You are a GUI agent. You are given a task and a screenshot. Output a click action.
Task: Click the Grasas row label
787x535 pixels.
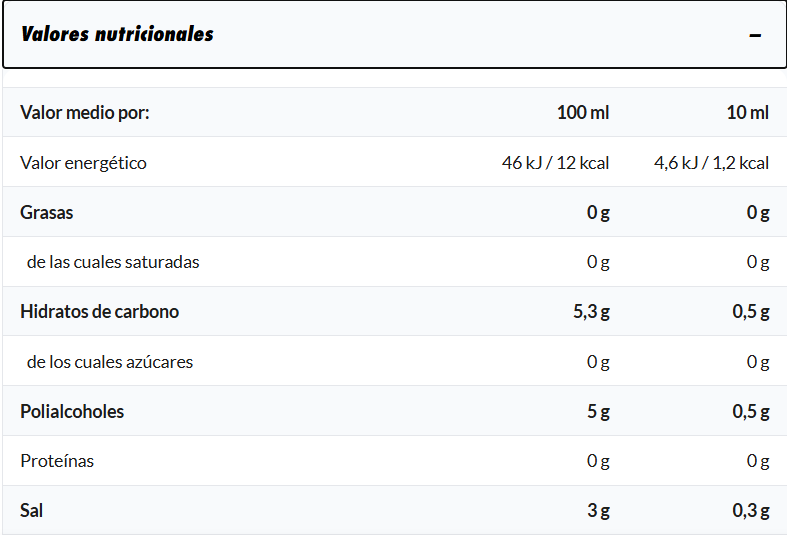(47, 212)
